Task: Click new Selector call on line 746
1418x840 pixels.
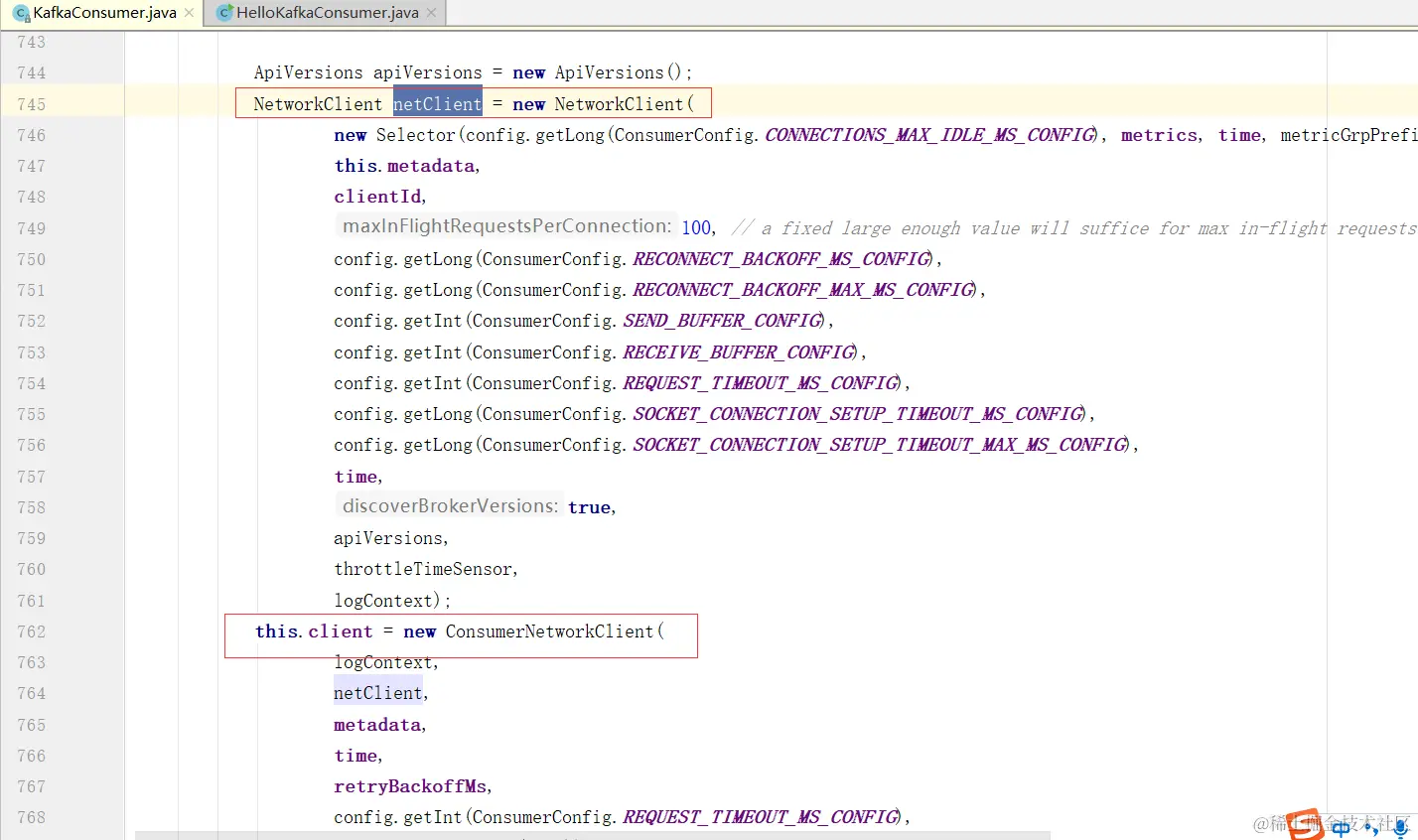Action: [x=394, y=135]
